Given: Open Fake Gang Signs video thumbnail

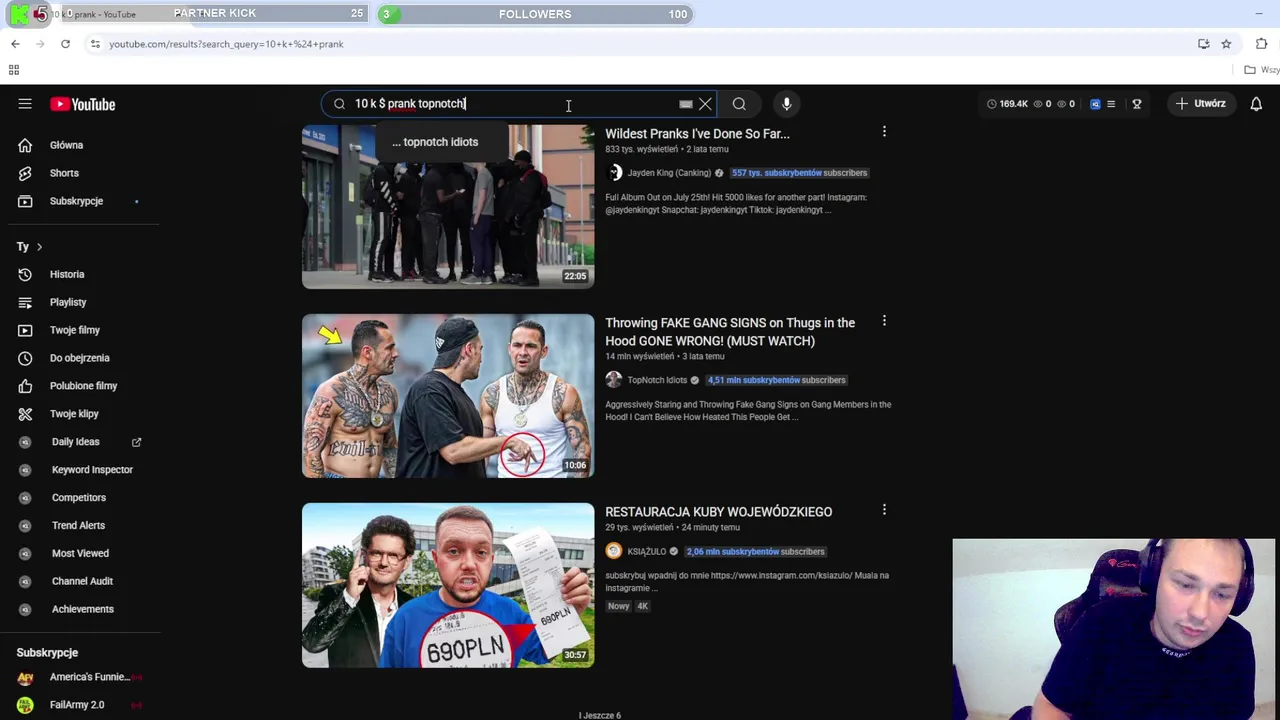Looking at the screenshot, I should pyautogui.click(x=448, y=396).
